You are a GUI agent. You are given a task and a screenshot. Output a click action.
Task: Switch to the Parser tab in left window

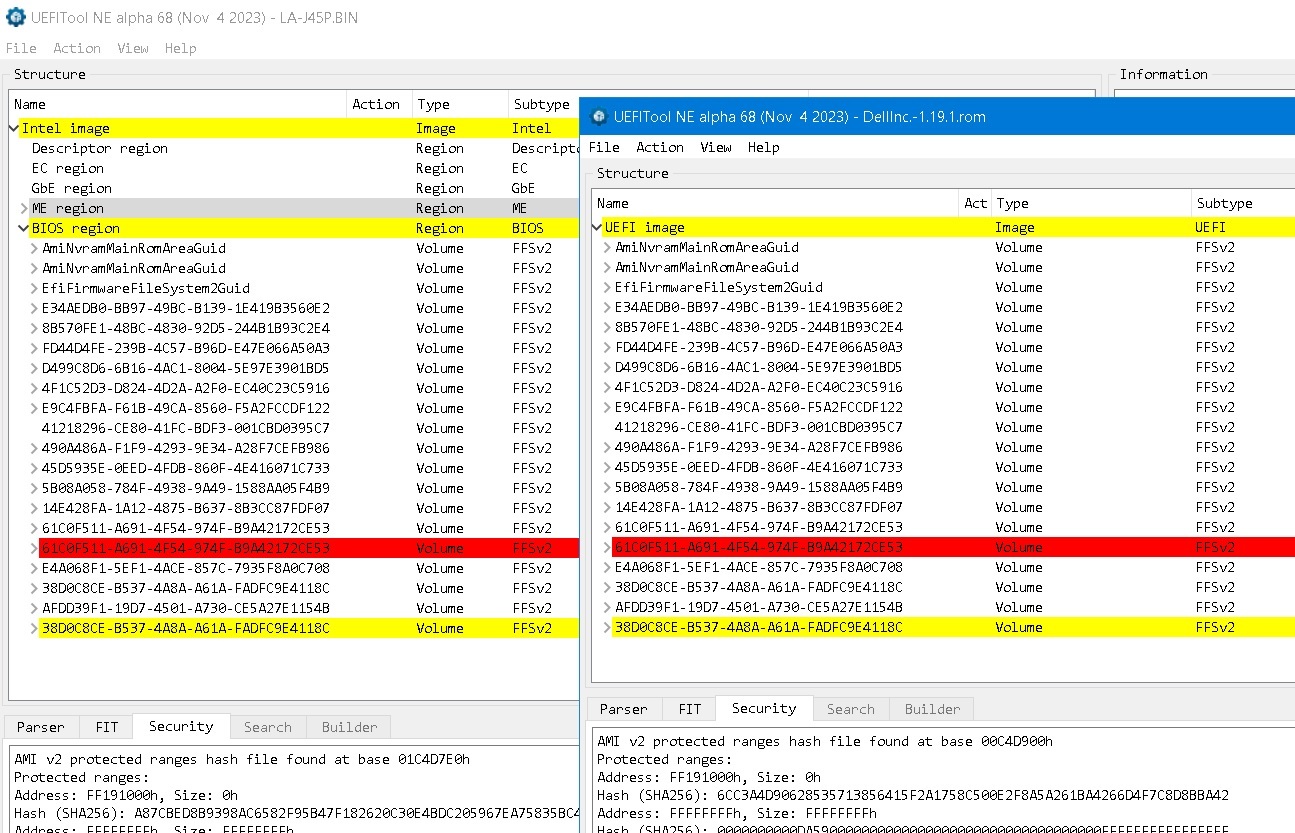pos(40,727)
